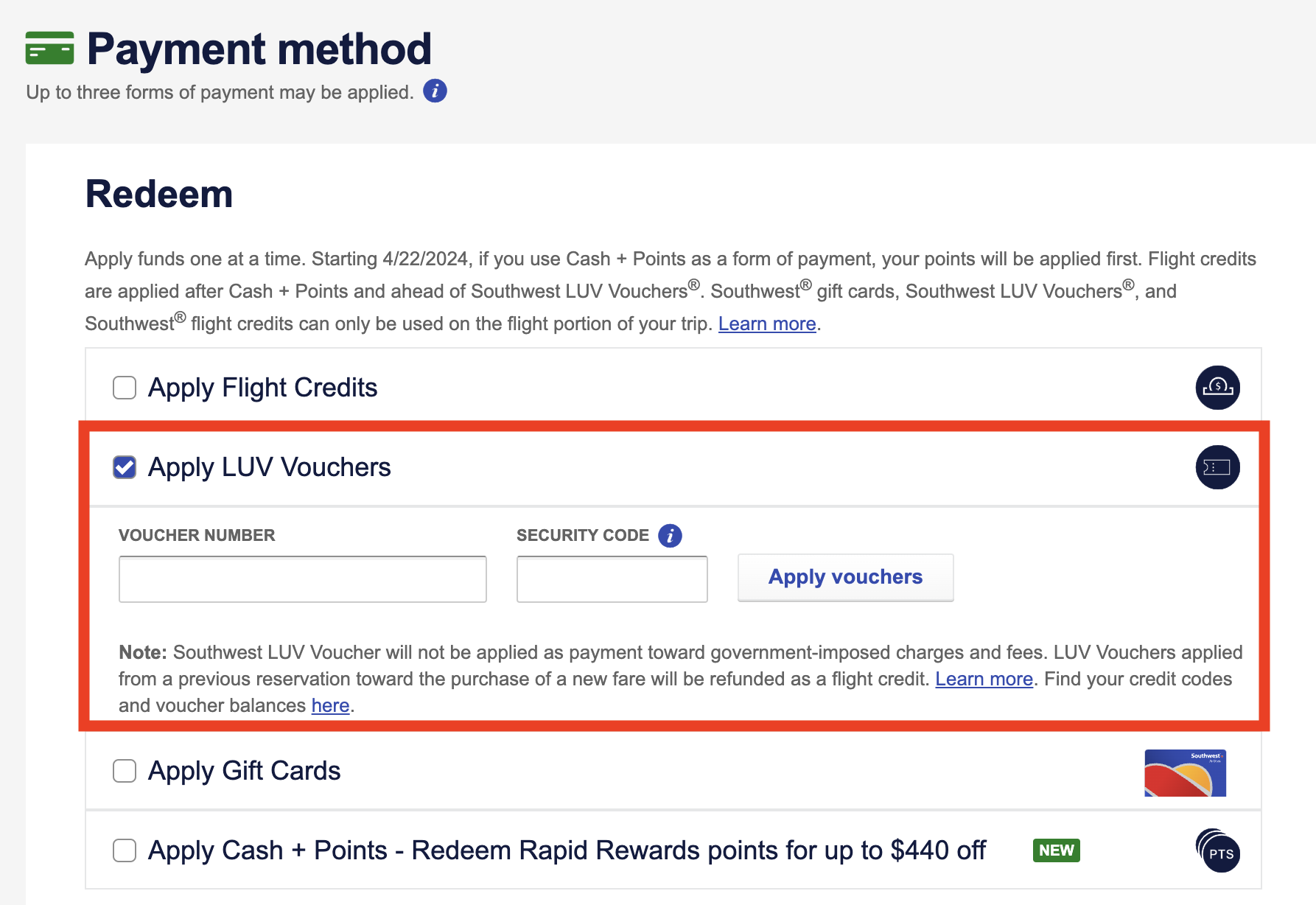Open the Security Code info icon
The height and width of the screenshot is (905, 1316).
670,536
